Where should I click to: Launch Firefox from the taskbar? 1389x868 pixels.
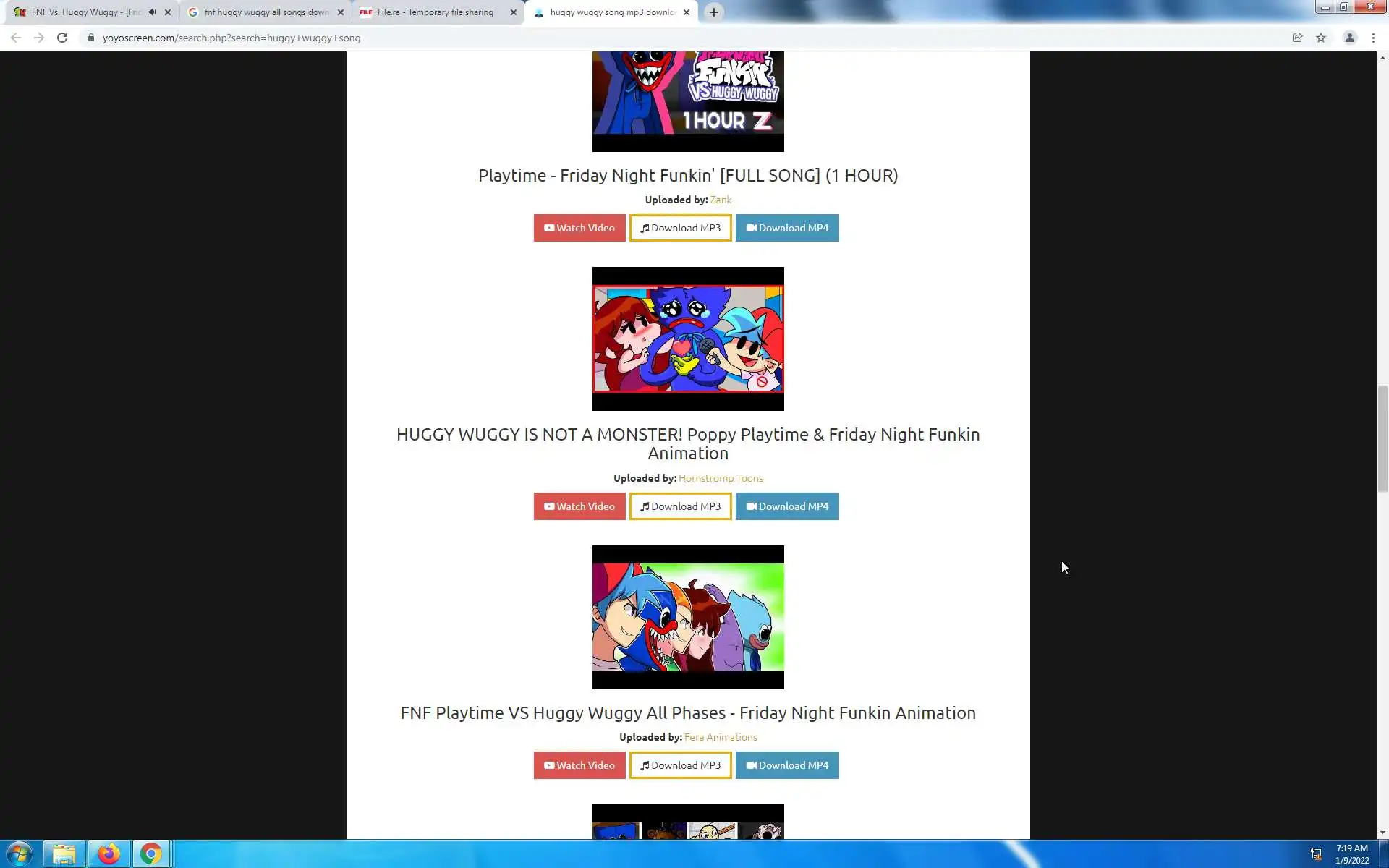[109, 854]
